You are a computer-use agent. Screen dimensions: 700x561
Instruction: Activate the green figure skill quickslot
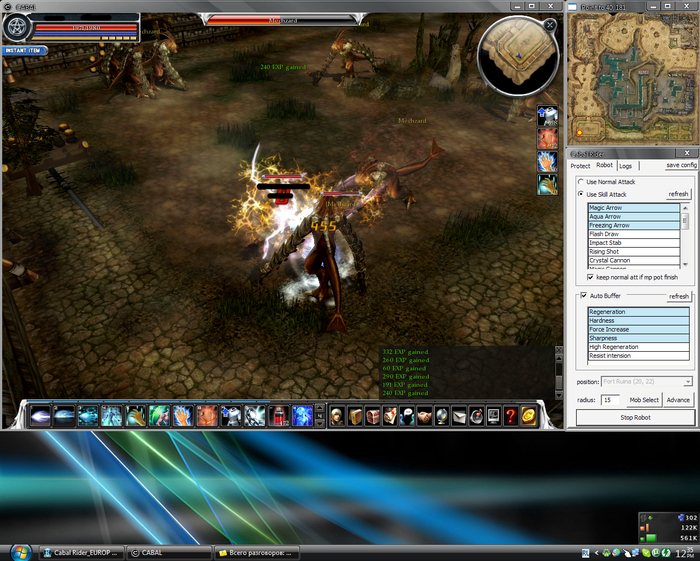pyautogui.click(x=159, y=416)
